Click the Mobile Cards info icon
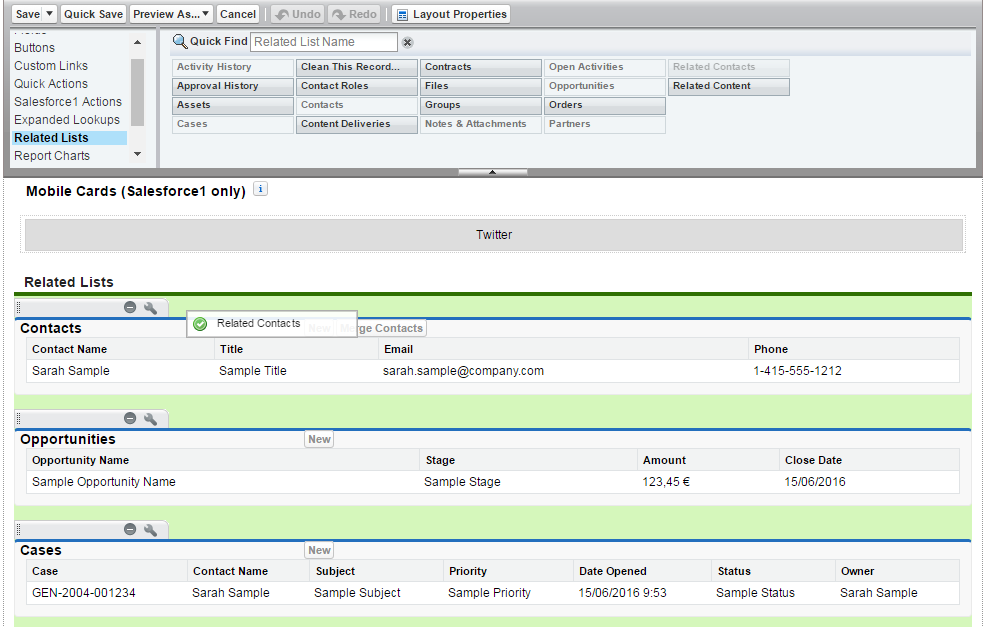Screen dimensions: 986x627 260,189
